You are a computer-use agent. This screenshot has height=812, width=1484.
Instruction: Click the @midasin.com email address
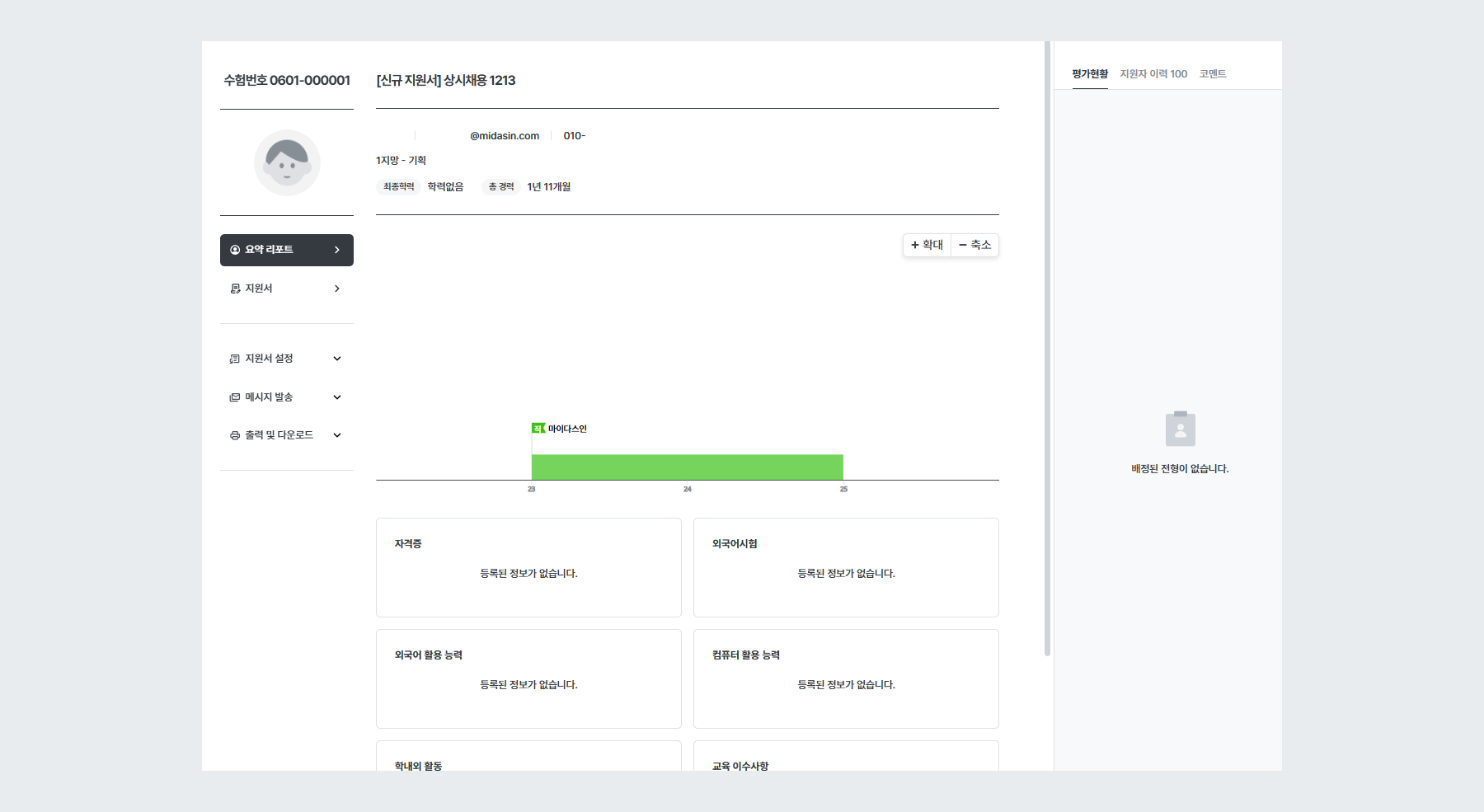pyautogui.click(x=505, y=136)
